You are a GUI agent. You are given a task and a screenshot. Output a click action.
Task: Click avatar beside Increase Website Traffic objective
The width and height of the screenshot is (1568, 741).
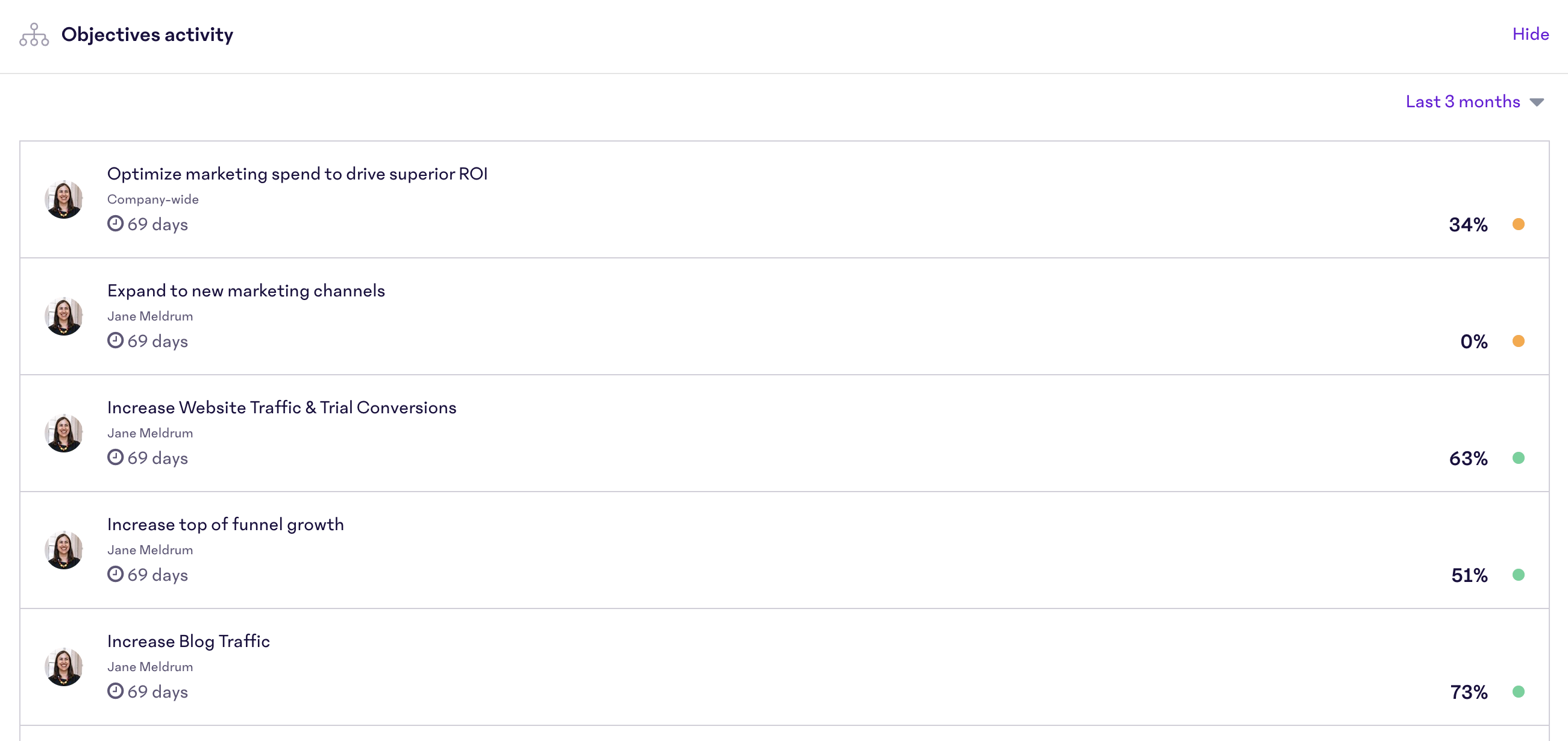pyautogui.click(x=64, y=433)
